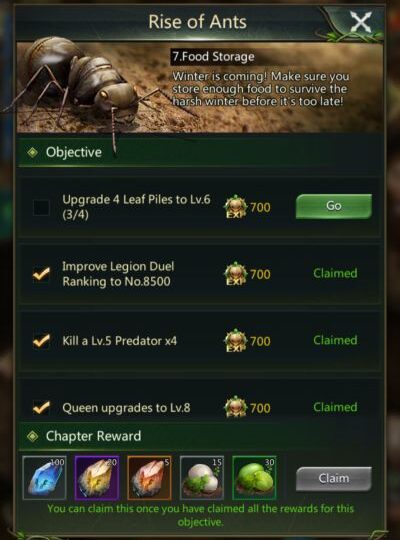Tap EXP icon for Legion Duel objective
Viewport: 400px width, 540px height.
coord(236,274)
